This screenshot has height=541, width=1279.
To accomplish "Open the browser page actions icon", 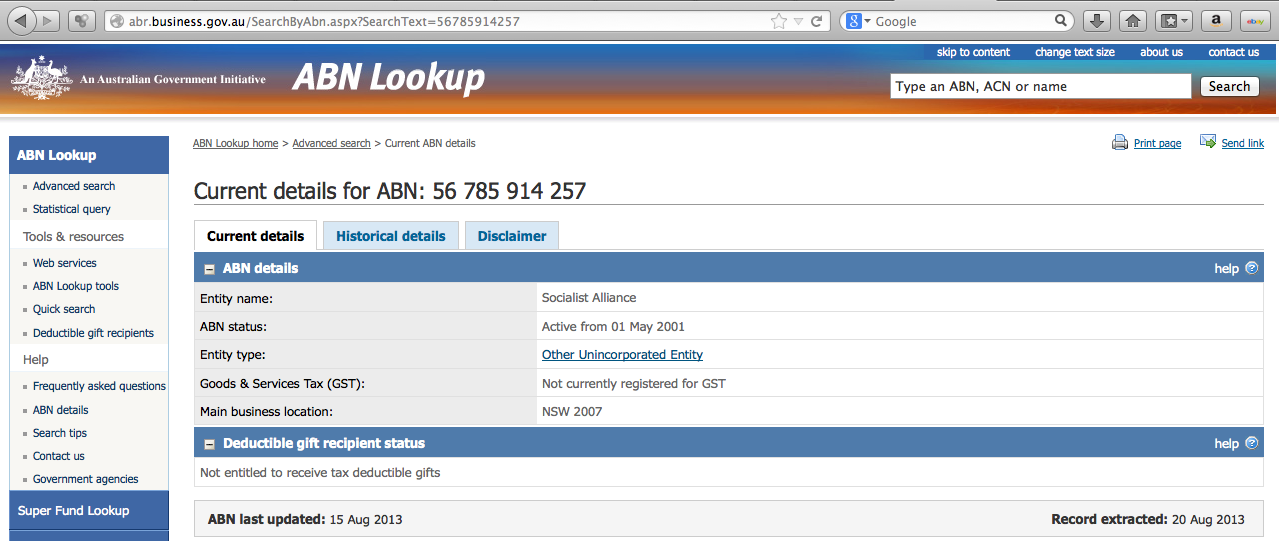I will (82, 20).
